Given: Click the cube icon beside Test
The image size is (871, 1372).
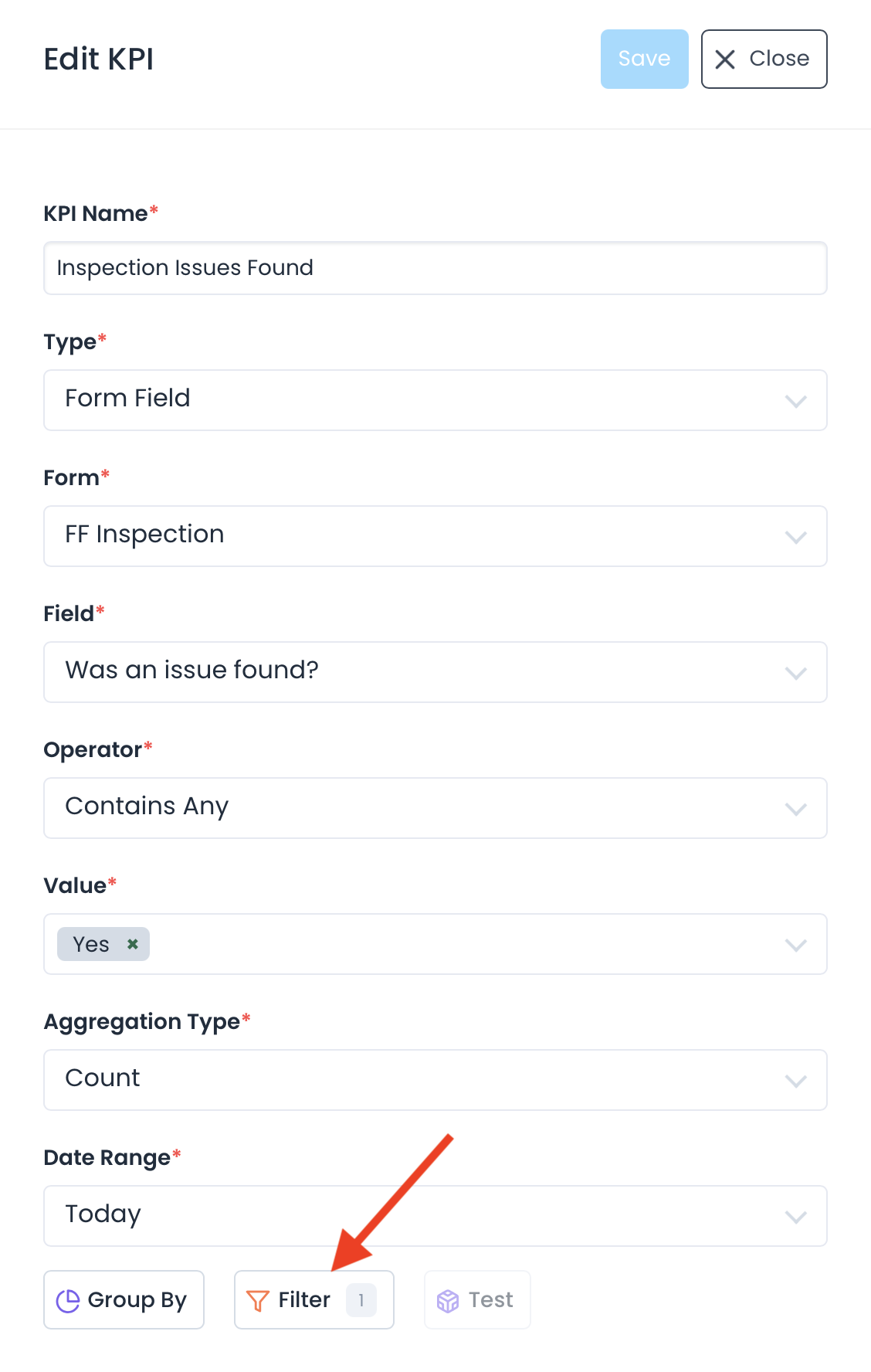Looking at the screenshot, I should (x=448, y=1301).
